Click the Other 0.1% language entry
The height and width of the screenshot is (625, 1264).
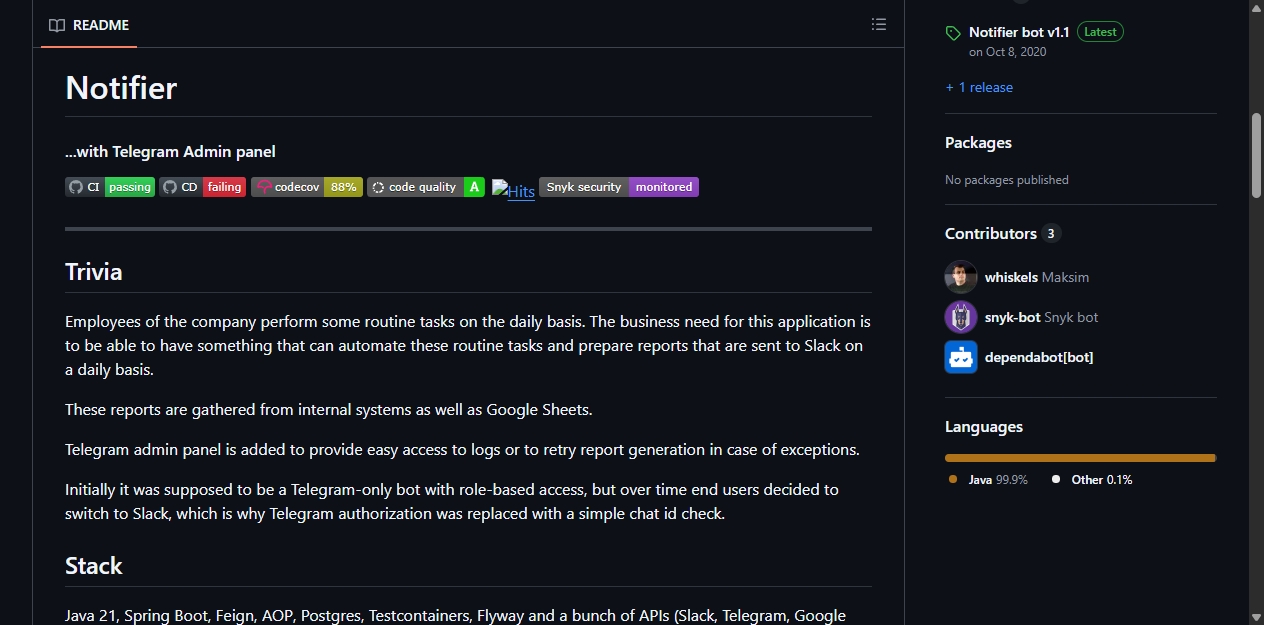pyautogui.click(x=1092, y=480)
